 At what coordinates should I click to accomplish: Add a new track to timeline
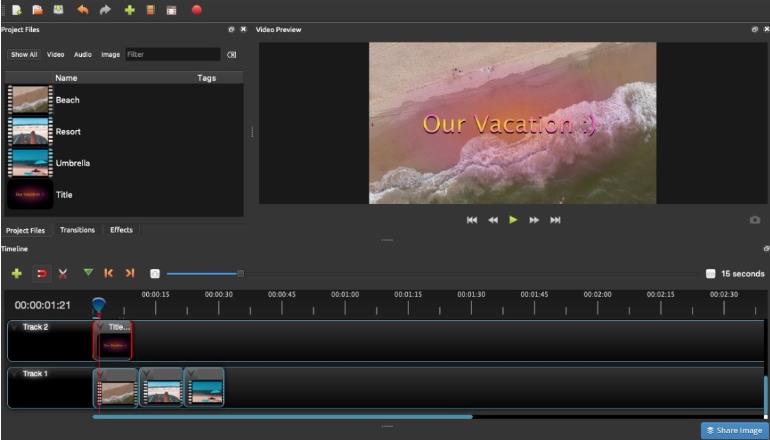(x=17, y=273)
